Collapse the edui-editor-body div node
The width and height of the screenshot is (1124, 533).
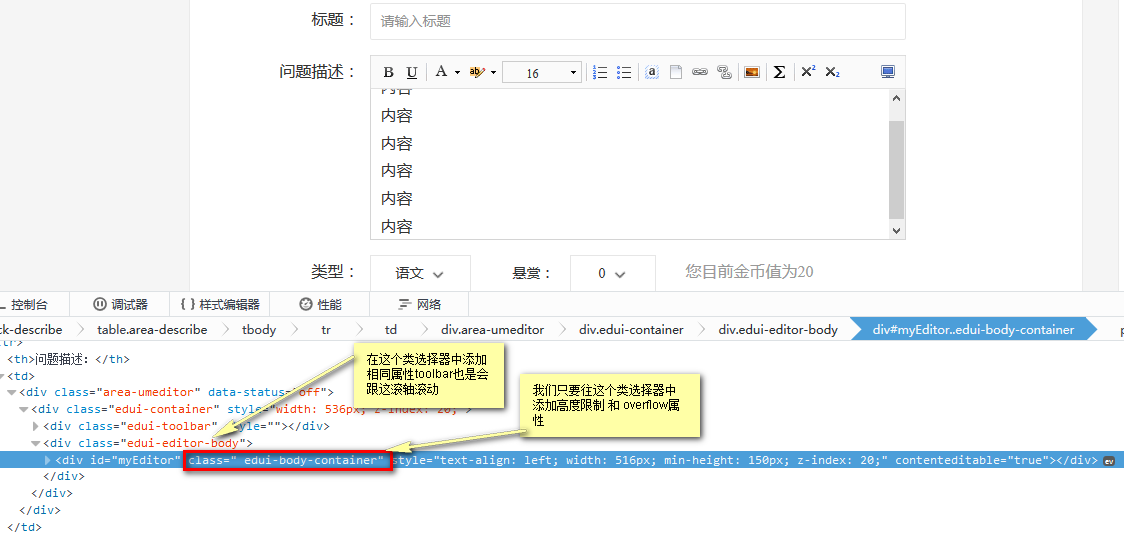[x=37, y=443]
